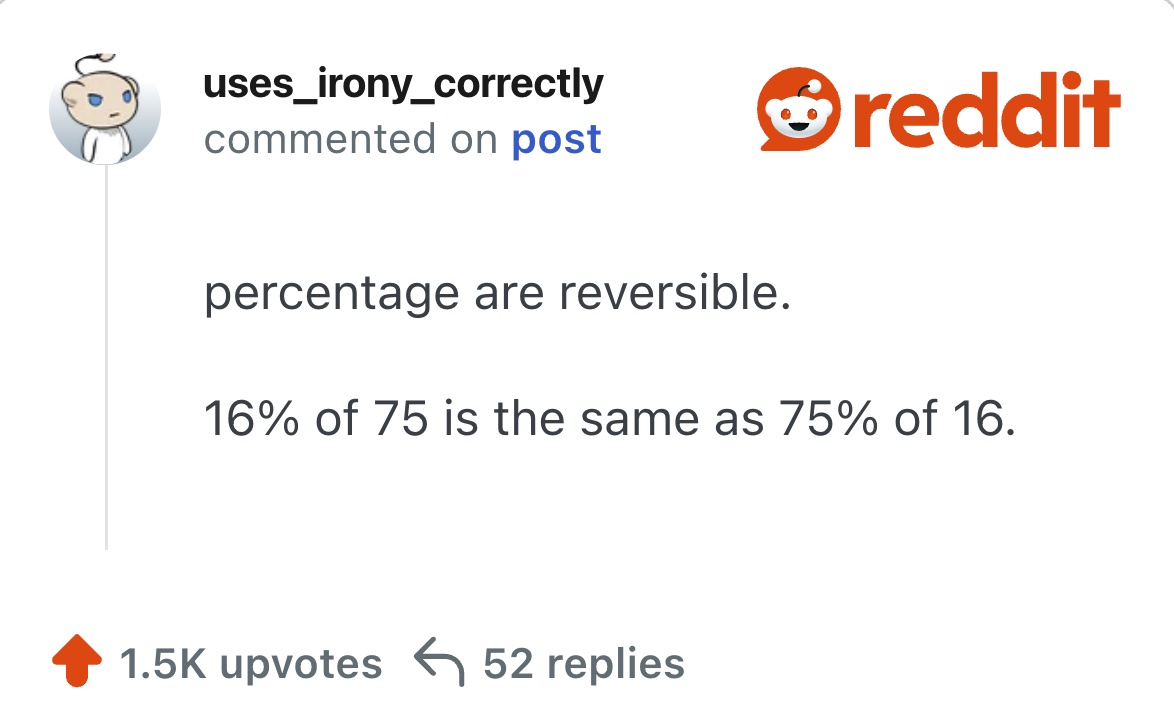
Task: Follow the blue "post" link
Action: point(556,140)
